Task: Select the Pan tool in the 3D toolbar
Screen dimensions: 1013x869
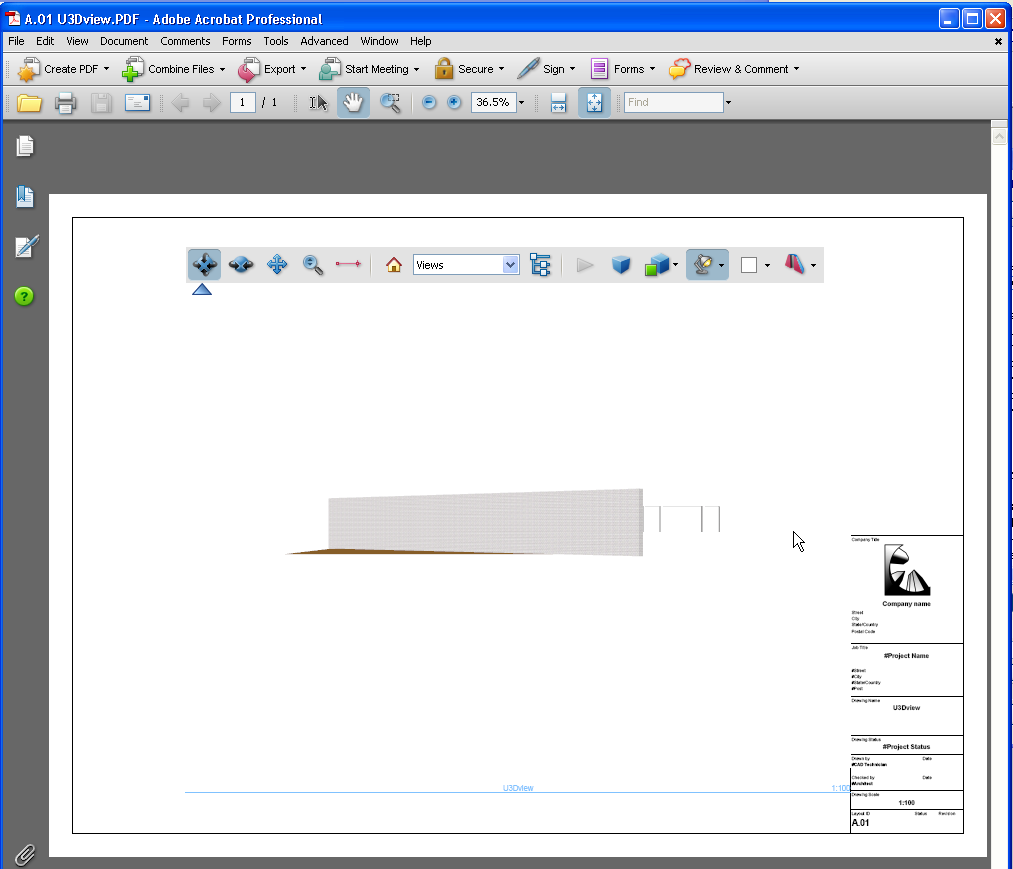Action: (x=277, y=264)
